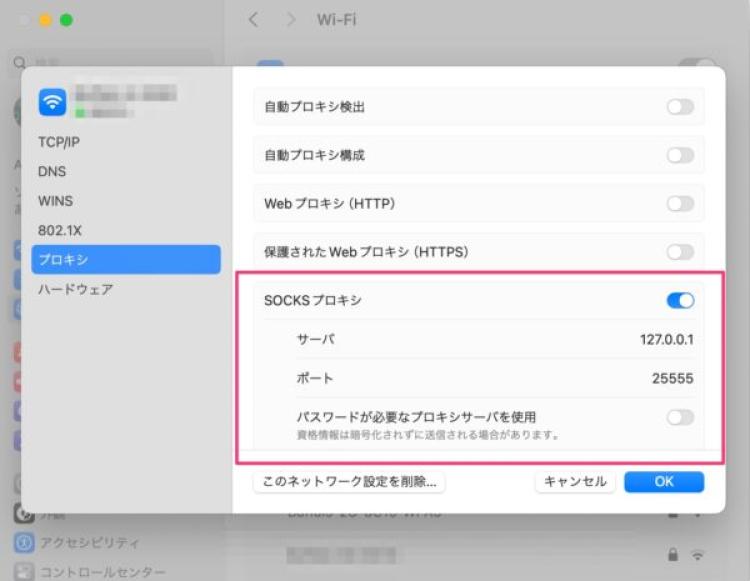Toggle 保護されたWebプロキシ (HTTPS) on
The height and width of the screenshot is (581, 750).
[680, 252]
